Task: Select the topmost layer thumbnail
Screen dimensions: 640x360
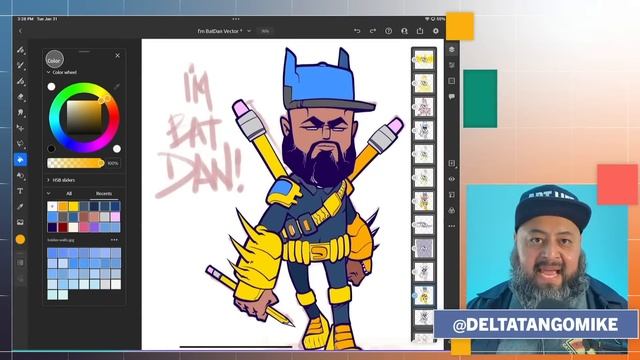Action: 424,60
